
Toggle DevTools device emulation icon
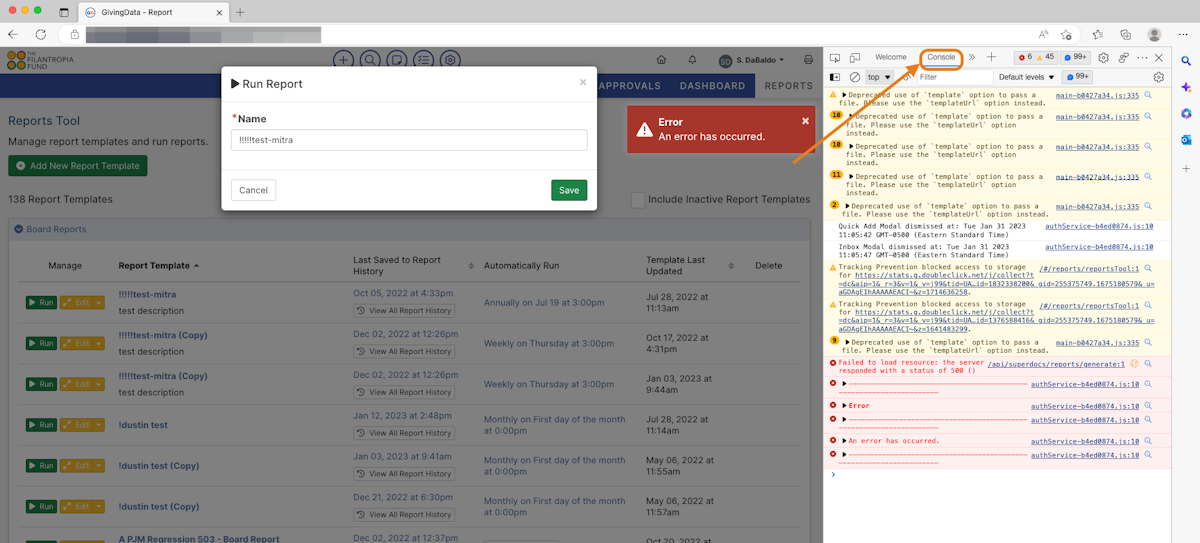click(854, 58)
